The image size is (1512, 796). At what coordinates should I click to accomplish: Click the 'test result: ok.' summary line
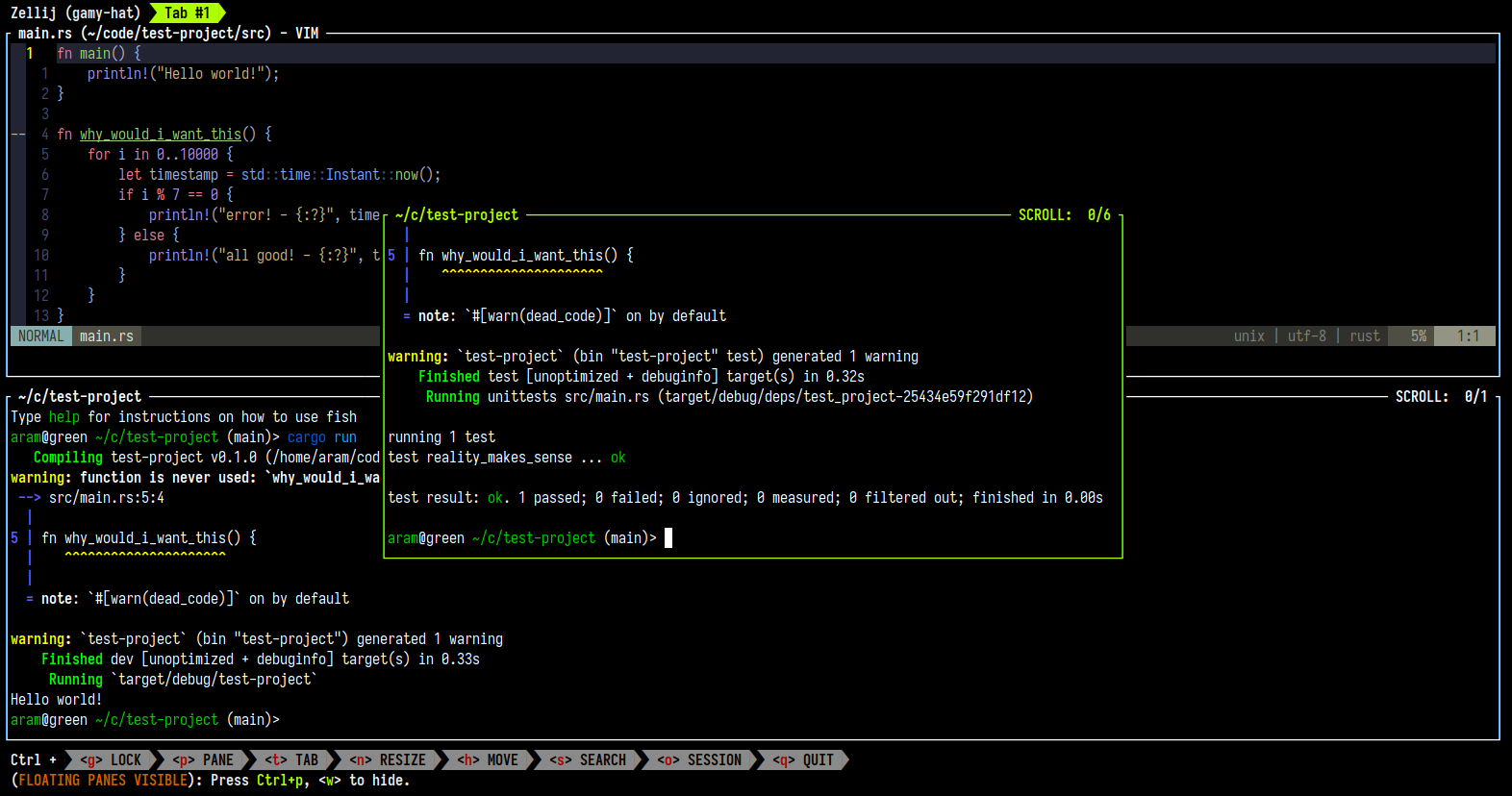coord(745,497)
